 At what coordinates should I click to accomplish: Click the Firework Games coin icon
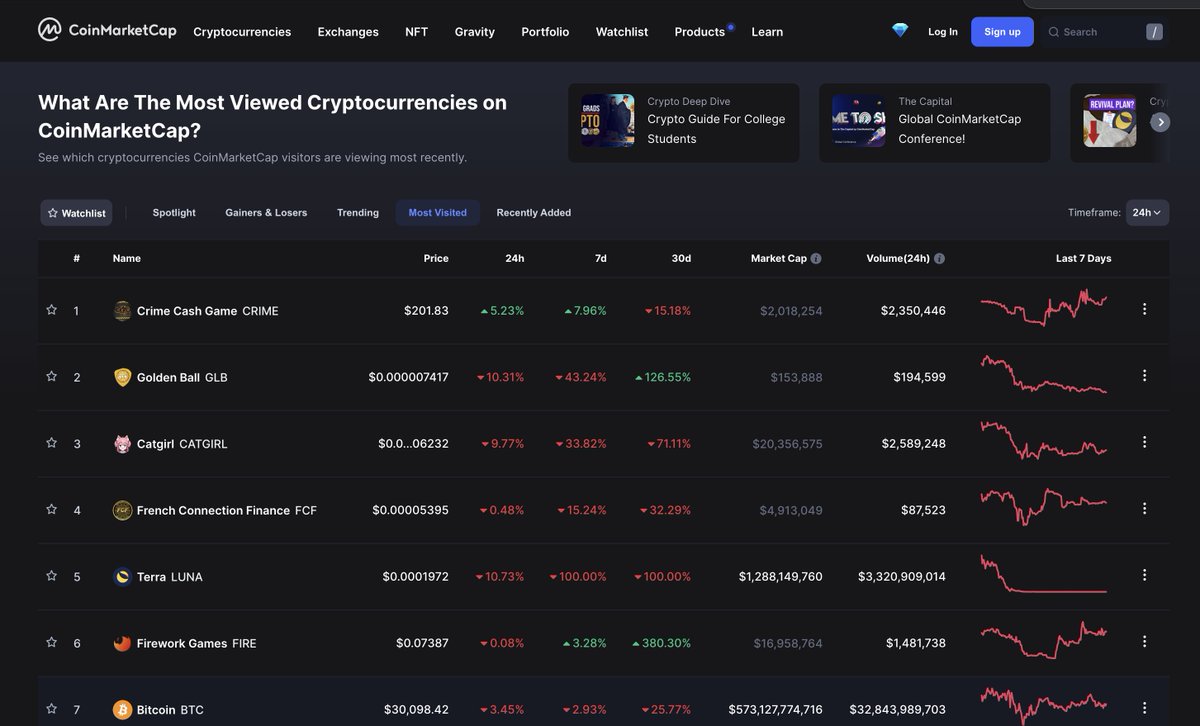(122, 643)
